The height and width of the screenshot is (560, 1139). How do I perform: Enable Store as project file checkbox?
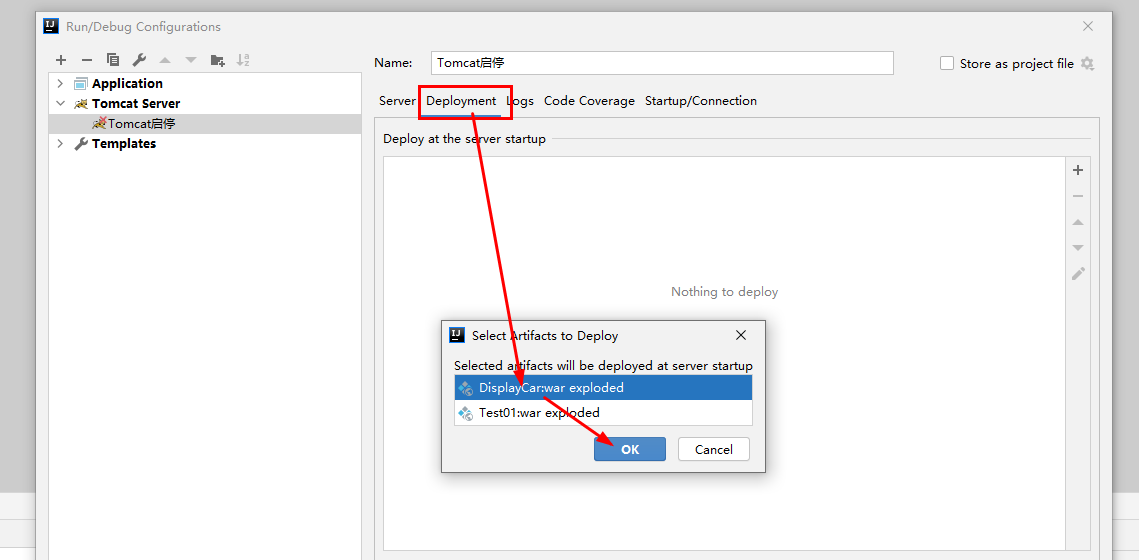947,63
